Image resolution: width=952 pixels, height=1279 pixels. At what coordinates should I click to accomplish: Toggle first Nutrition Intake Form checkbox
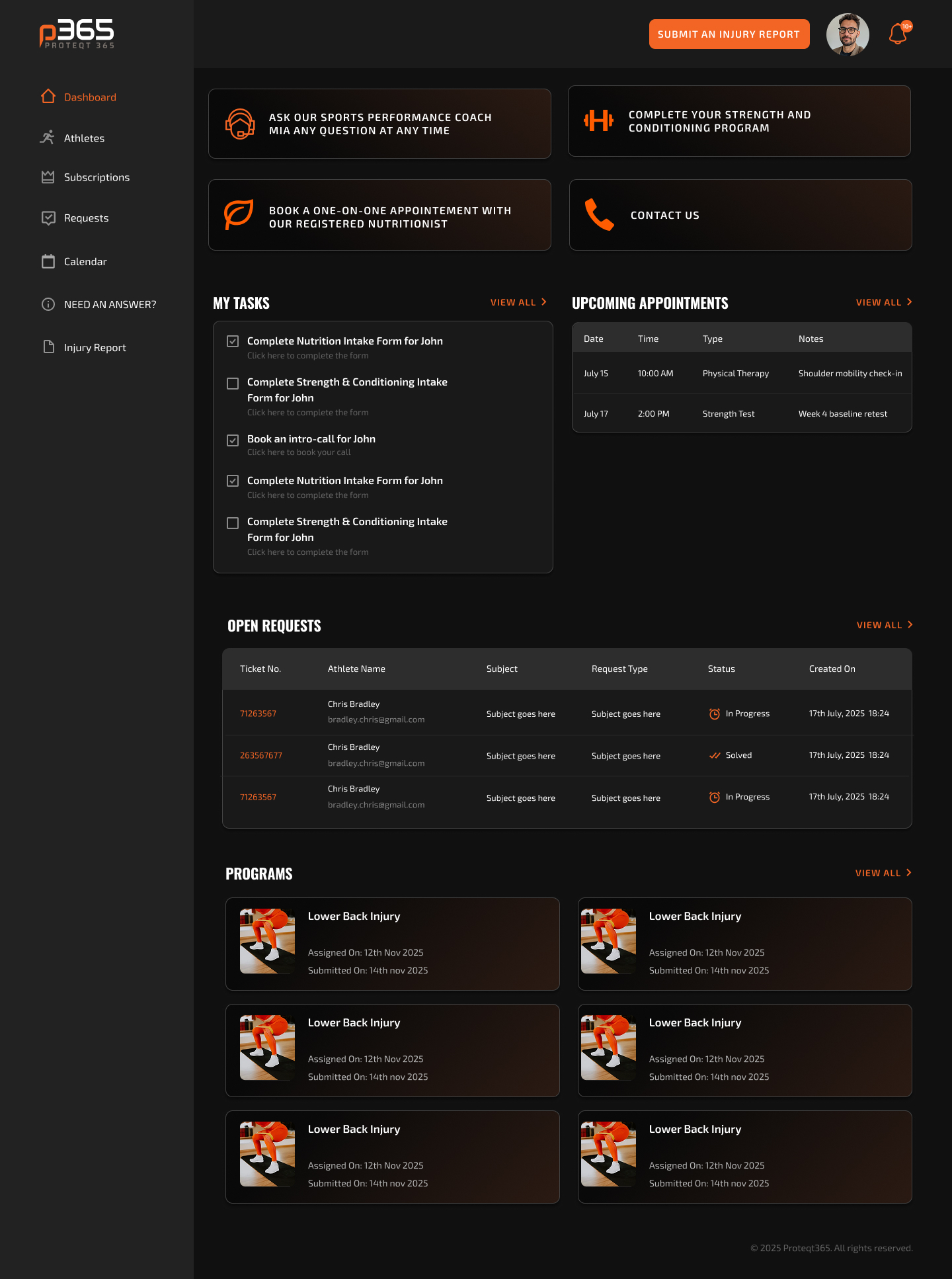tap(233, 341)
